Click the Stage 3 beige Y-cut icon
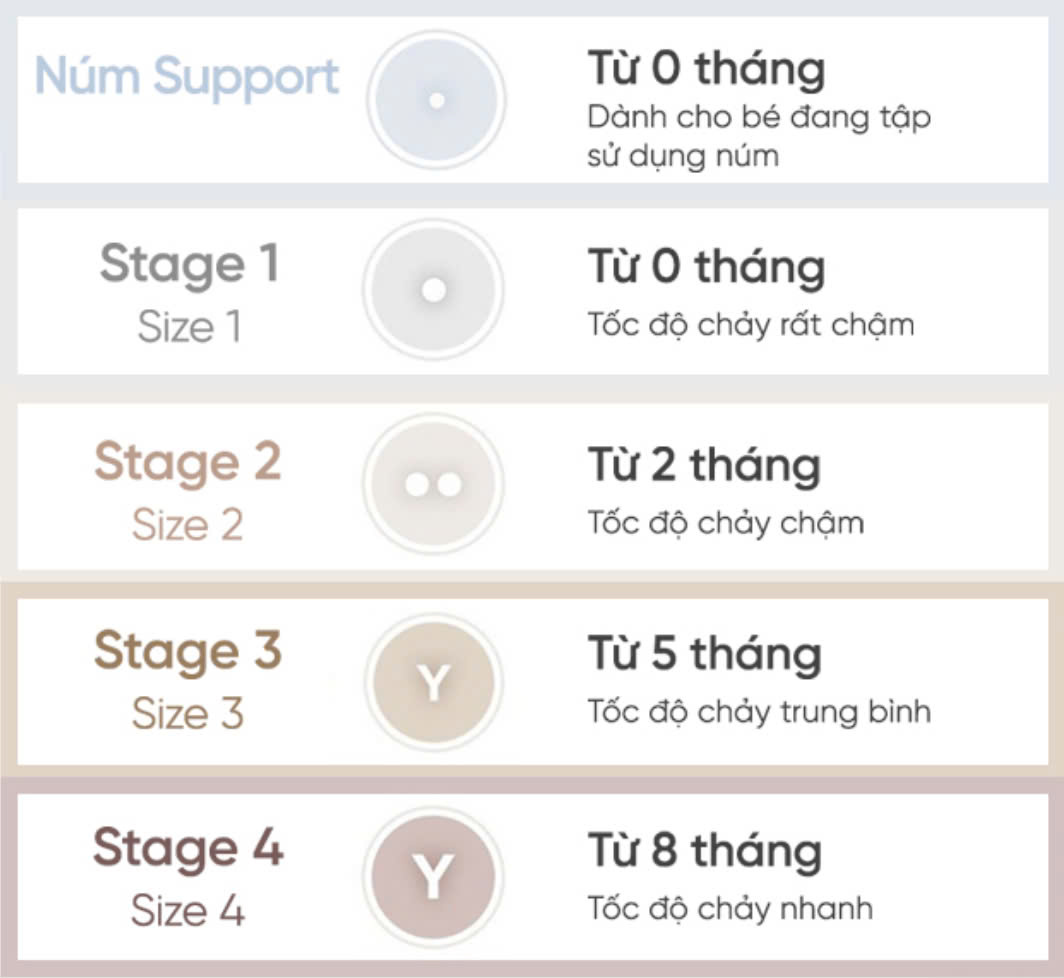 (434, 681)
